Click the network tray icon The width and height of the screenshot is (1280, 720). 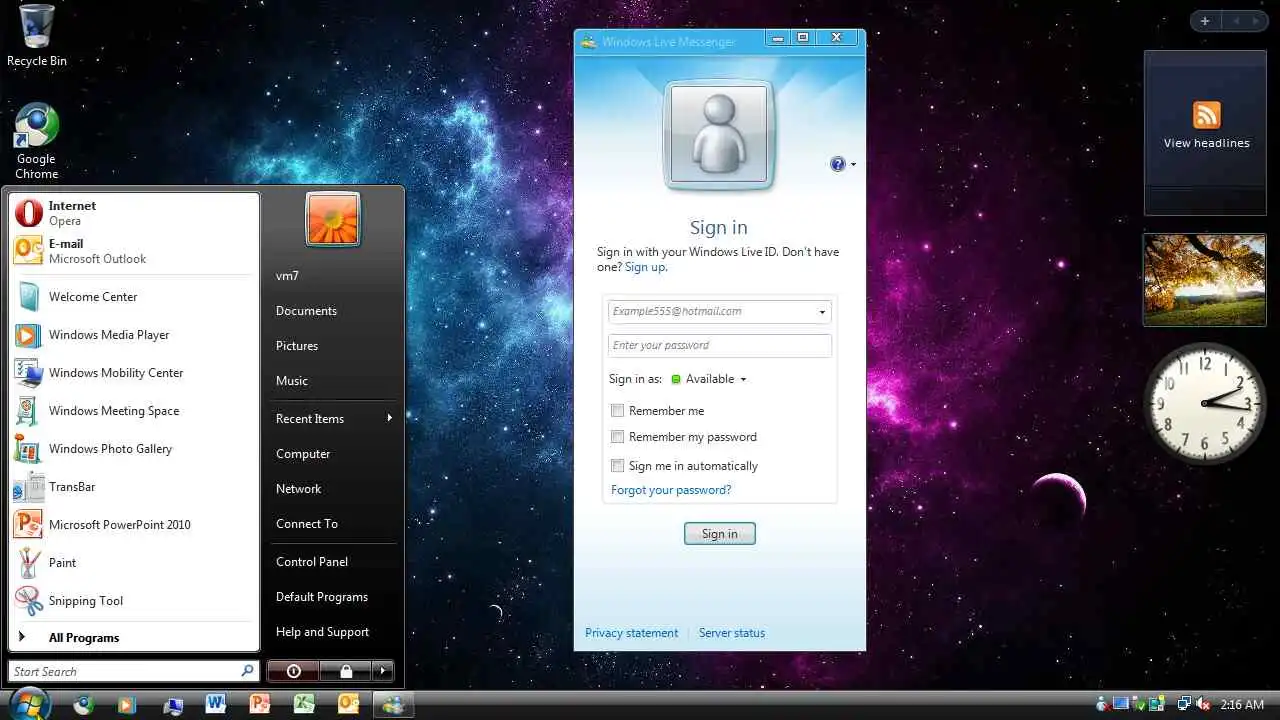coord(1183,705)
